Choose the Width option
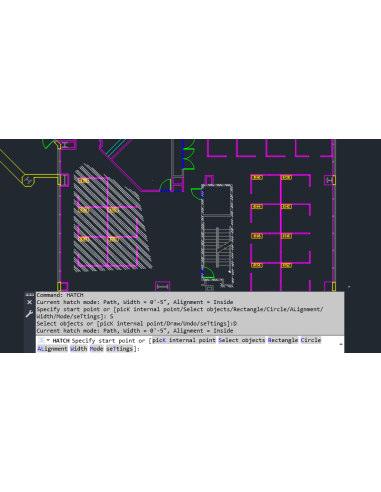The height and width of the screenshot is (492, 381). [79, 349]
